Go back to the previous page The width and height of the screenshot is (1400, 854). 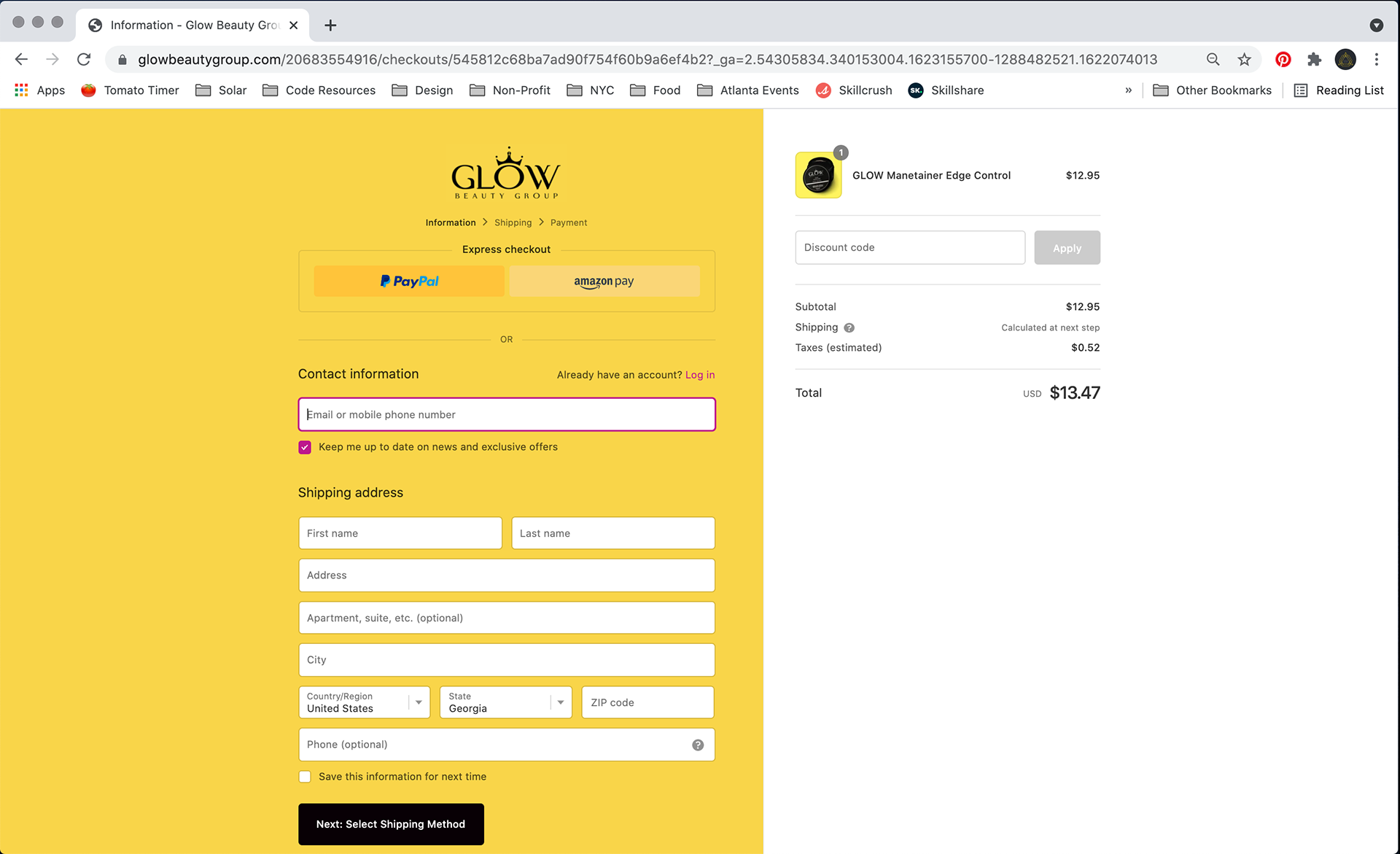point(21,59)
